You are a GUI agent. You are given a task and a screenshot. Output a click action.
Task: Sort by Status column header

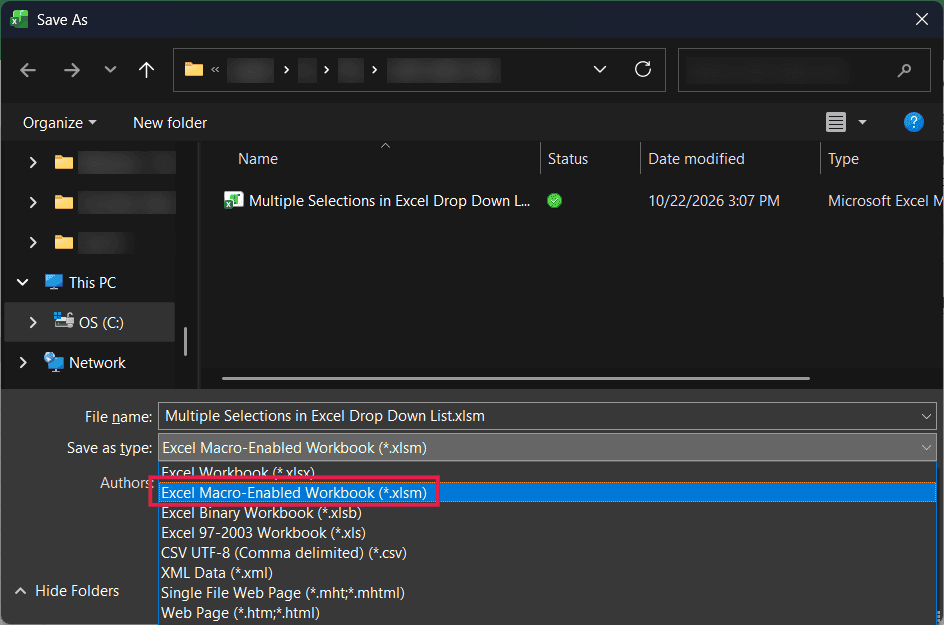568,159
